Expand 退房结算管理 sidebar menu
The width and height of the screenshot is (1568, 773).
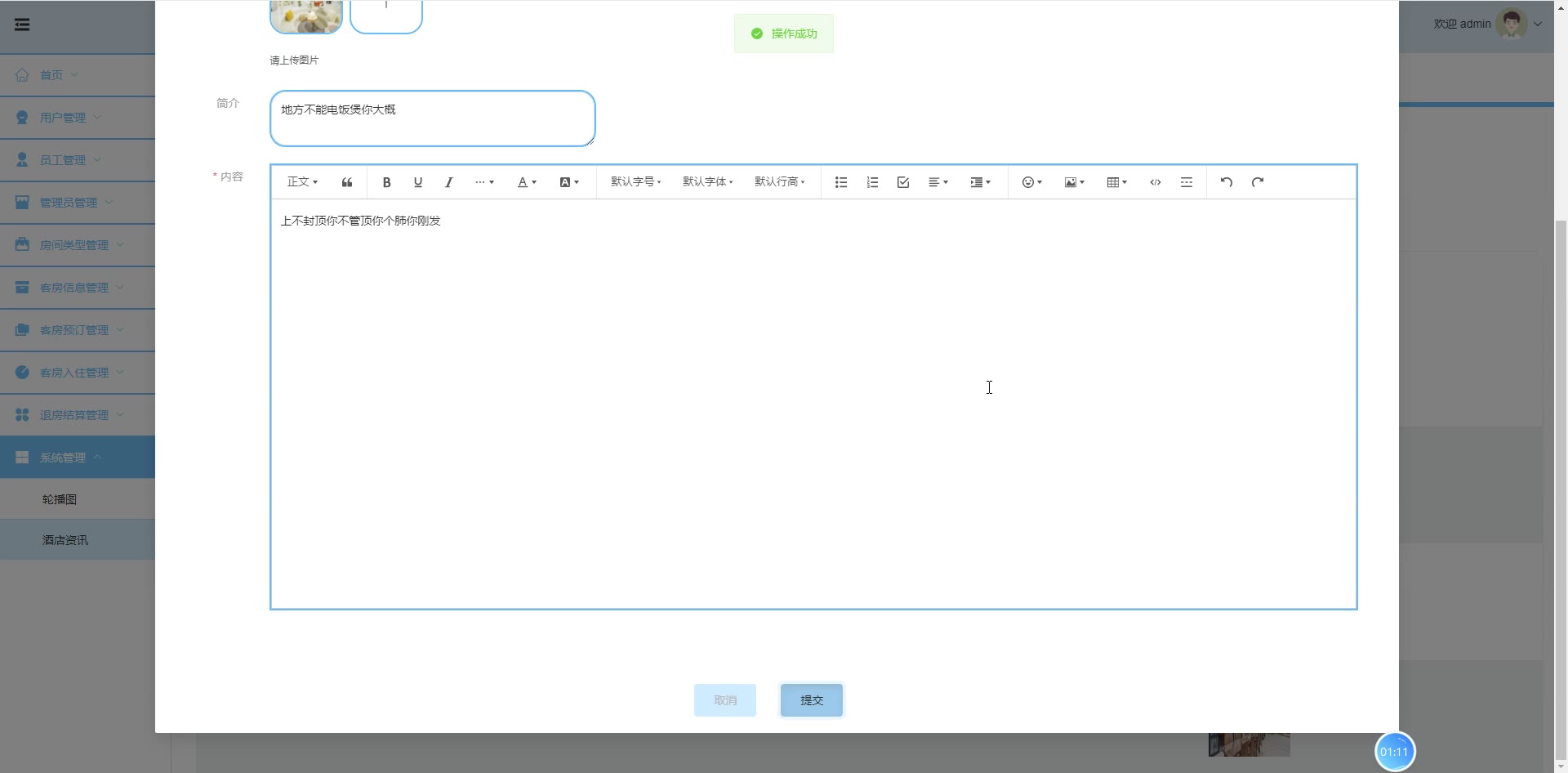tap(78, 415)
